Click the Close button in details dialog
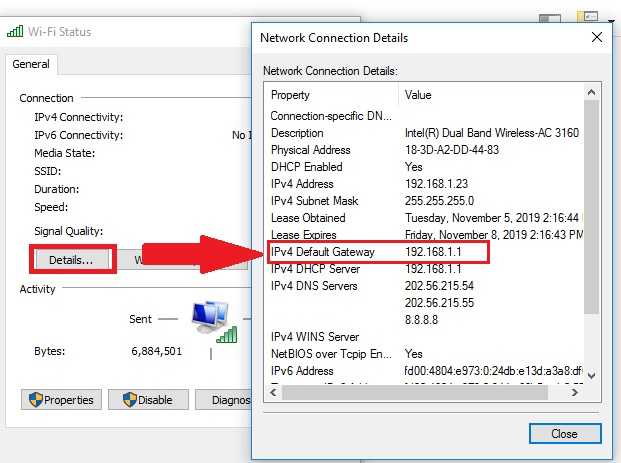This screenshot has width=621, height=463. click(x=565, y=434)
